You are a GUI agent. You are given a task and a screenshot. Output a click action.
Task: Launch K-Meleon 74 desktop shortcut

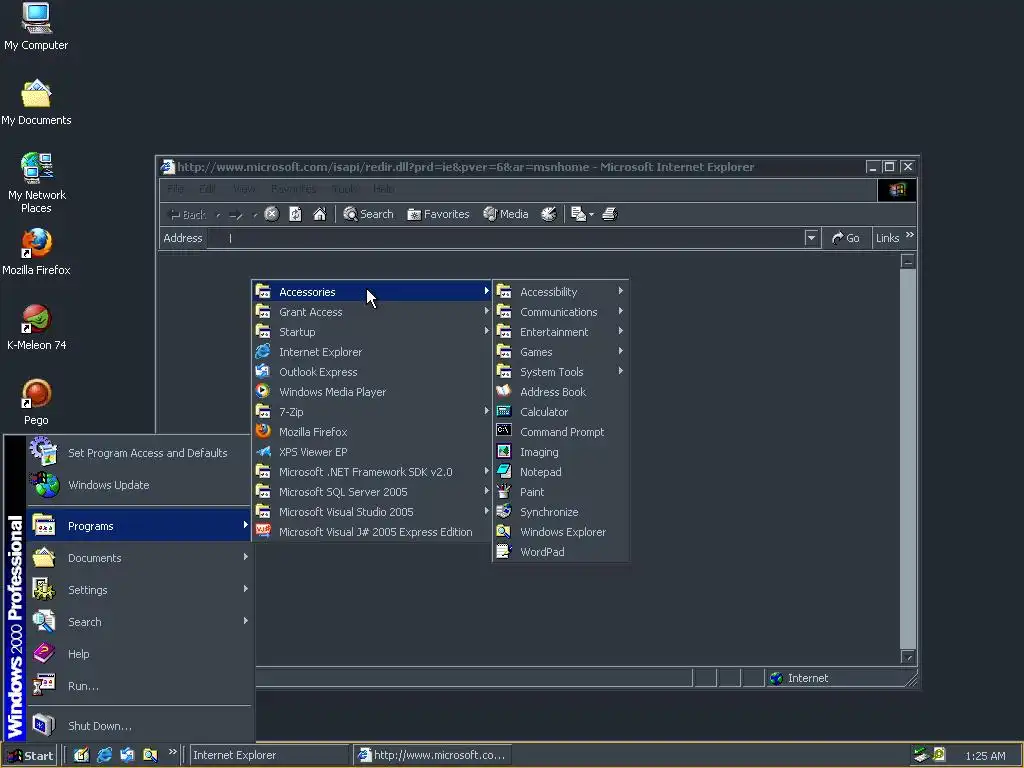point(36,327)
